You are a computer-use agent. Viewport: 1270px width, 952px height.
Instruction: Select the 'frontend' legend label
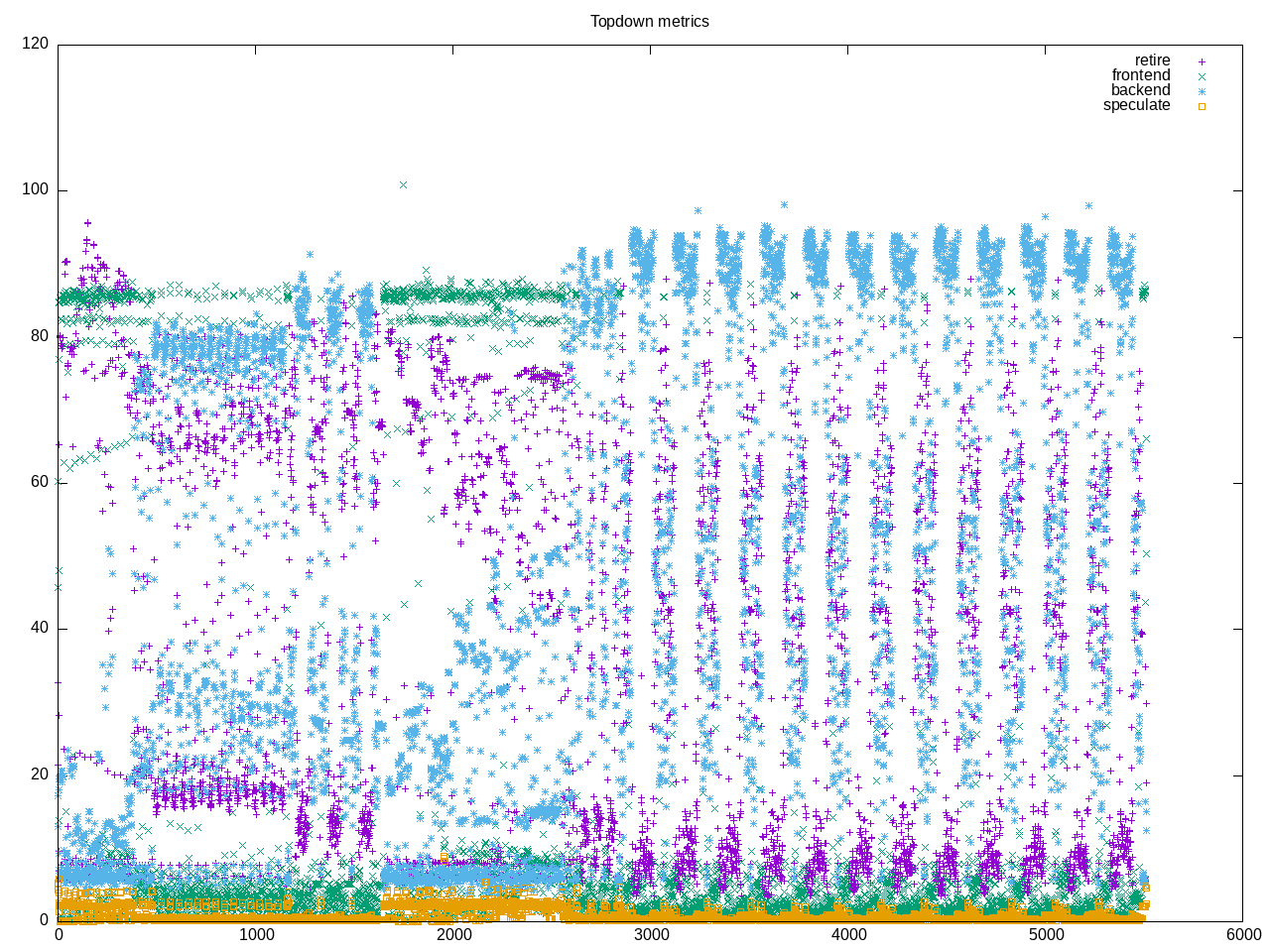click(x=1140, y=75)
